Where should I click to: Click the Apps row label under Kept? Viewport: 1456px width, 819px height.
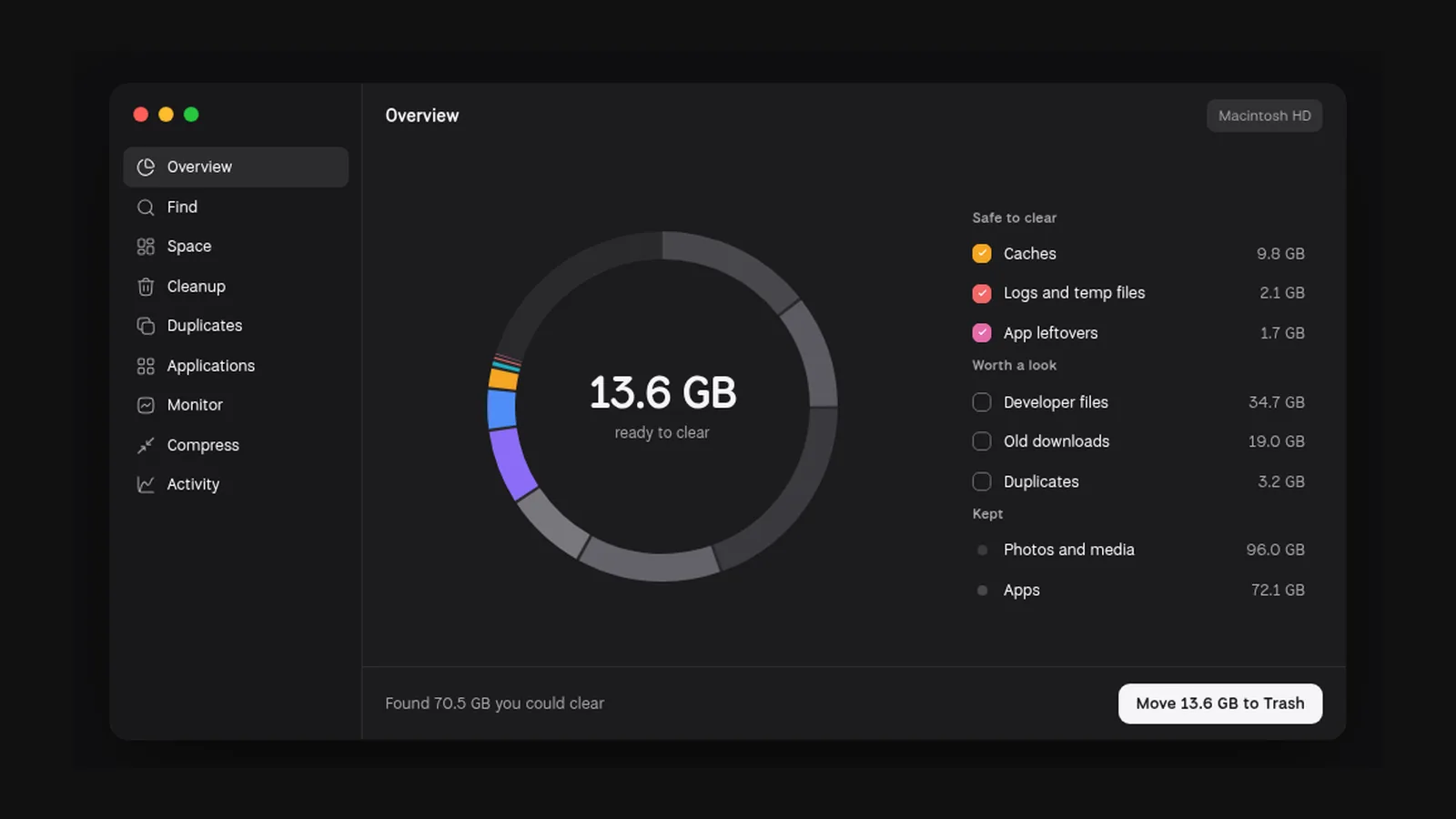1021,590
